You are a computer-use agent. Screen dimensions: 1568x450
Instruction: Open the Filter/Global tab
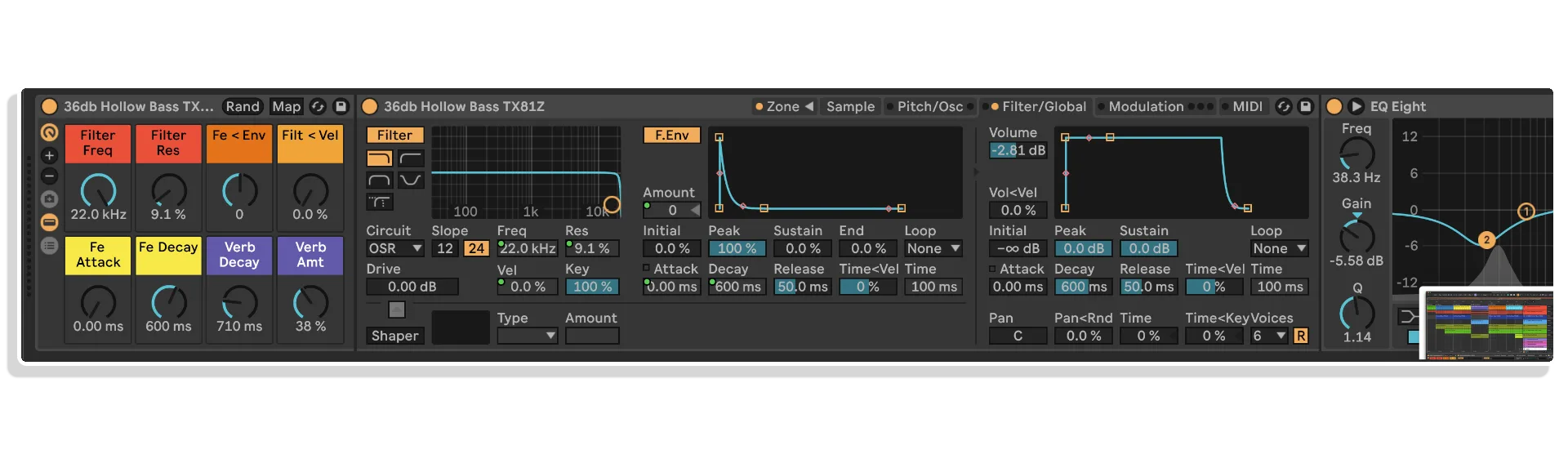(1038, 106)
